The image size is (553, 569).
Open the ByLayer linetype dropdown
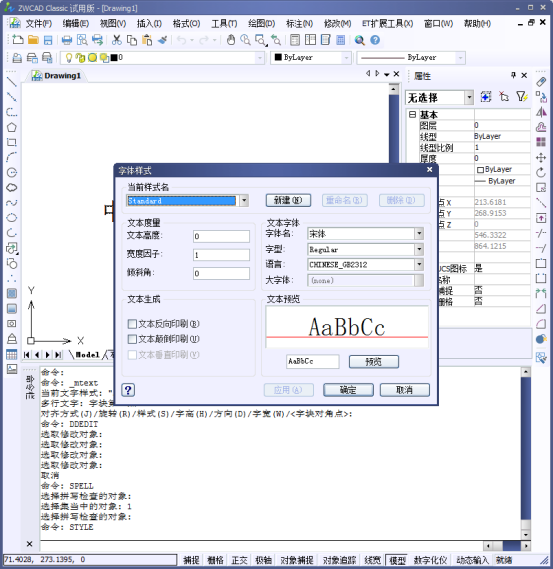click(x=460, y=57)
